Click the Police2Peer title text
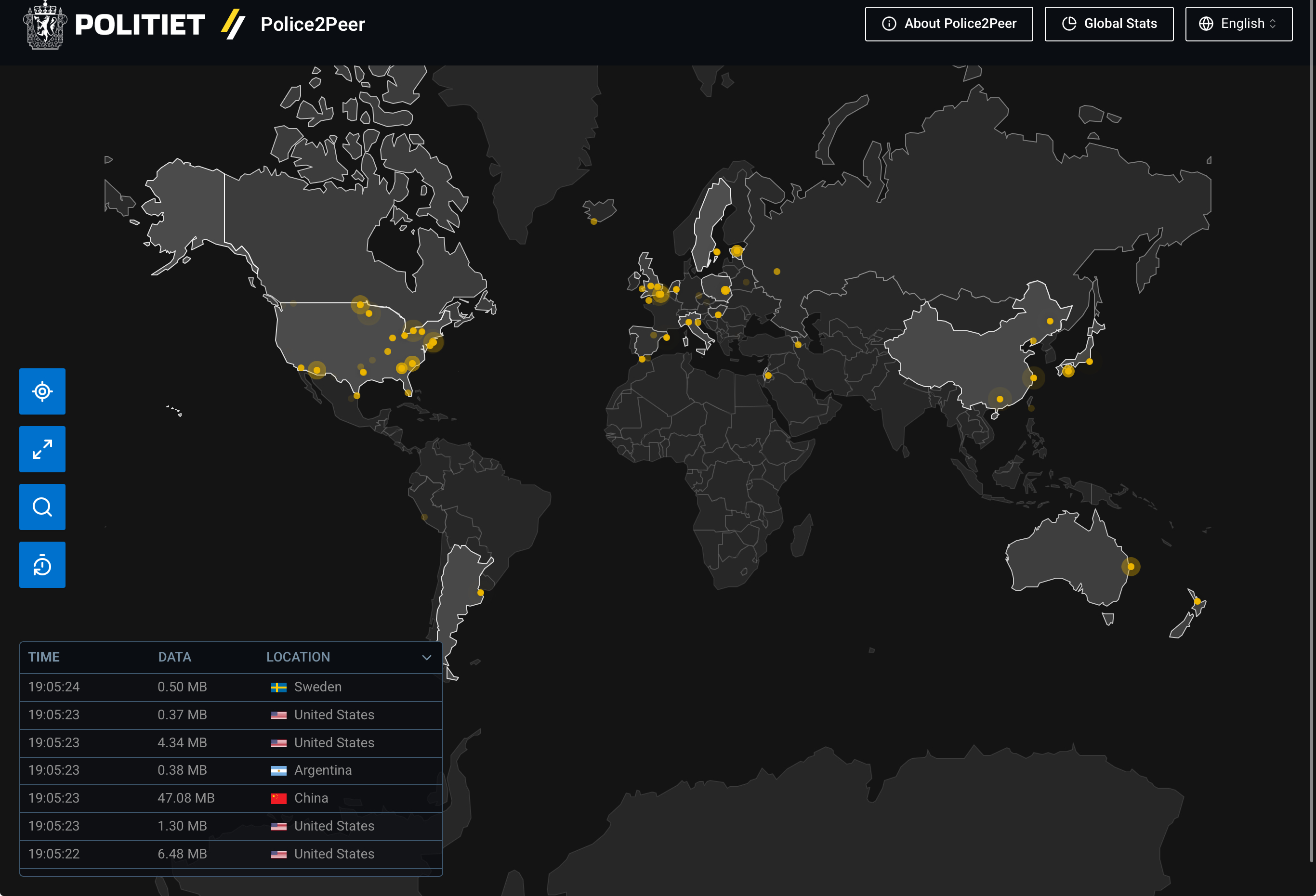1316x896 pixels. [313, 25]
